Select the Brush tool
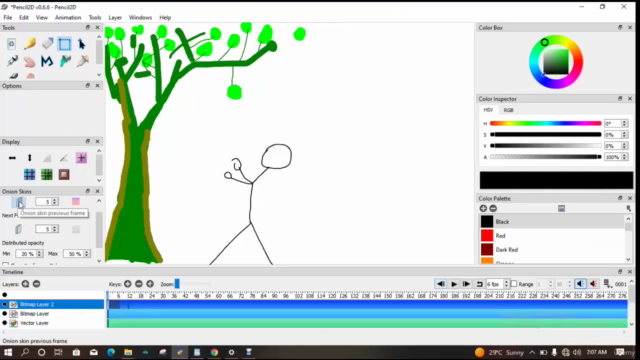This screenshot has height=360, width=640. point(13,76)
